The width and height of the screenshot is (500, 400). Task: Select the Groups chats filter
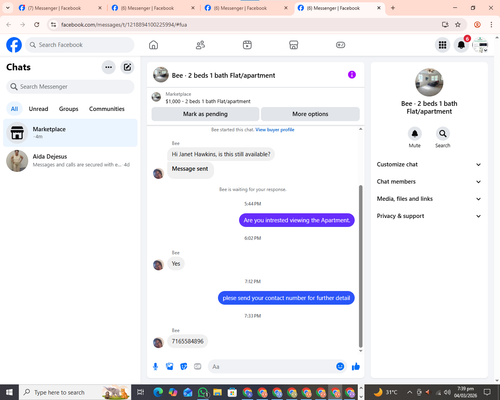(68, 109)
